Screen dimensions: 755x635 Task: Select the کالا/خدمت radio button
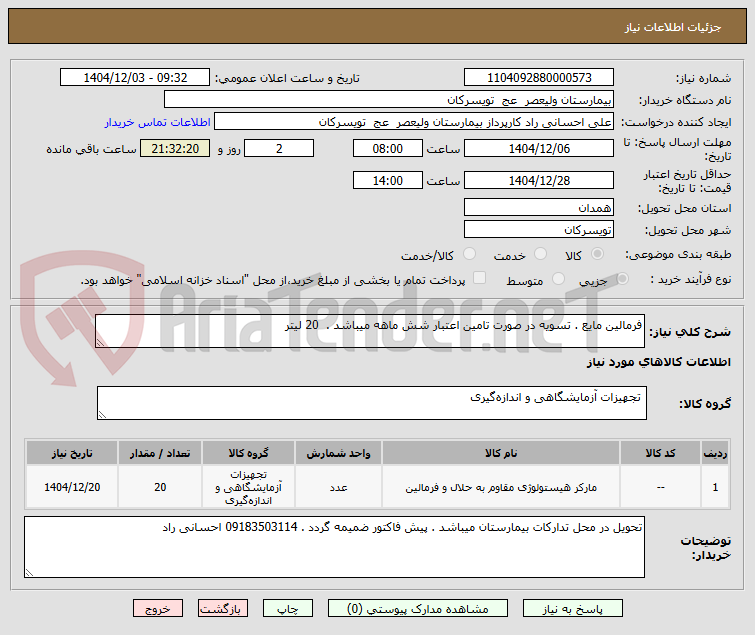tap(469, 254)
